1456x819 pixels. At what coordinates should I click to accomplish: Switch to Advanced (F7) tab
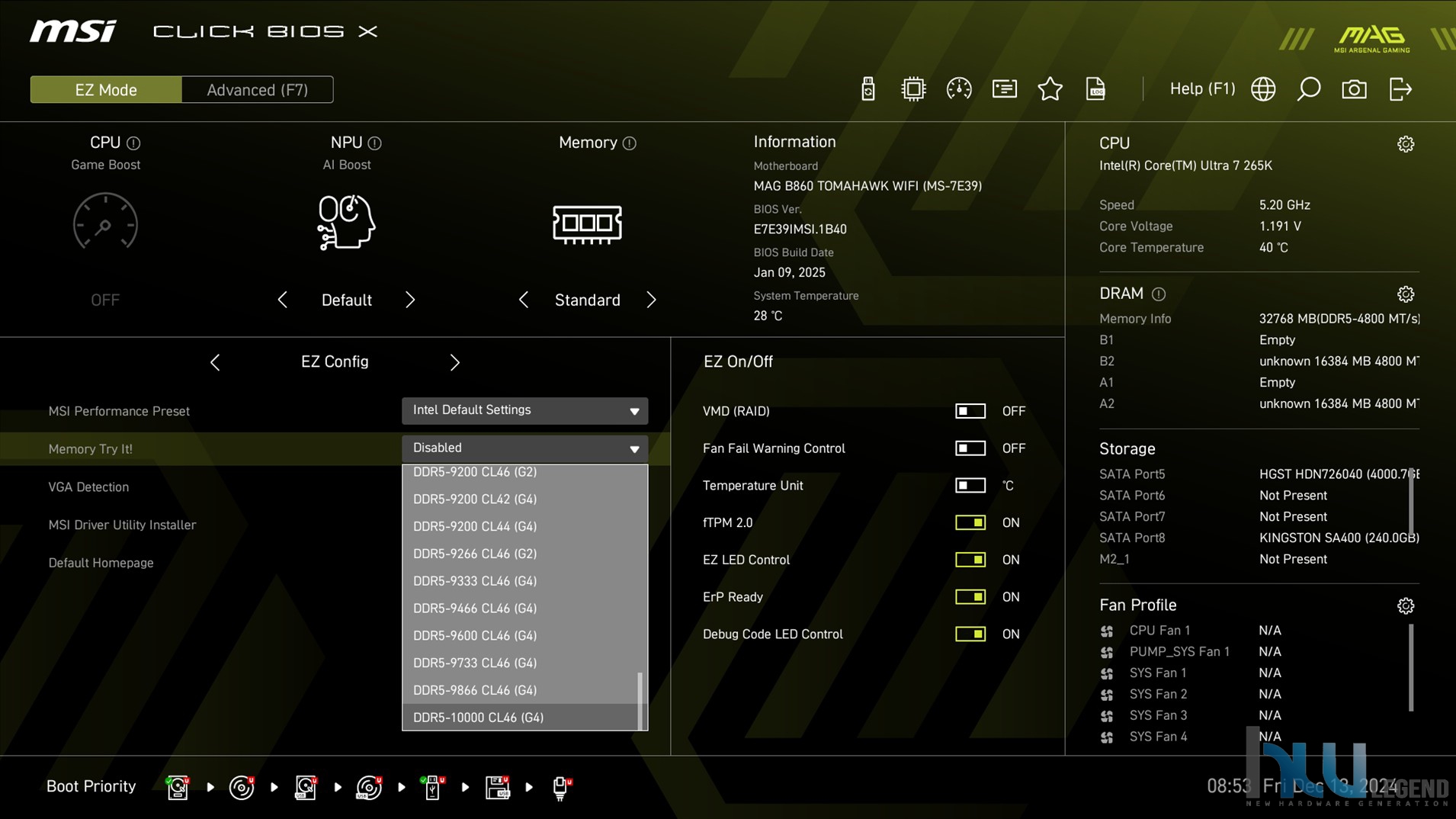[258, 90]
